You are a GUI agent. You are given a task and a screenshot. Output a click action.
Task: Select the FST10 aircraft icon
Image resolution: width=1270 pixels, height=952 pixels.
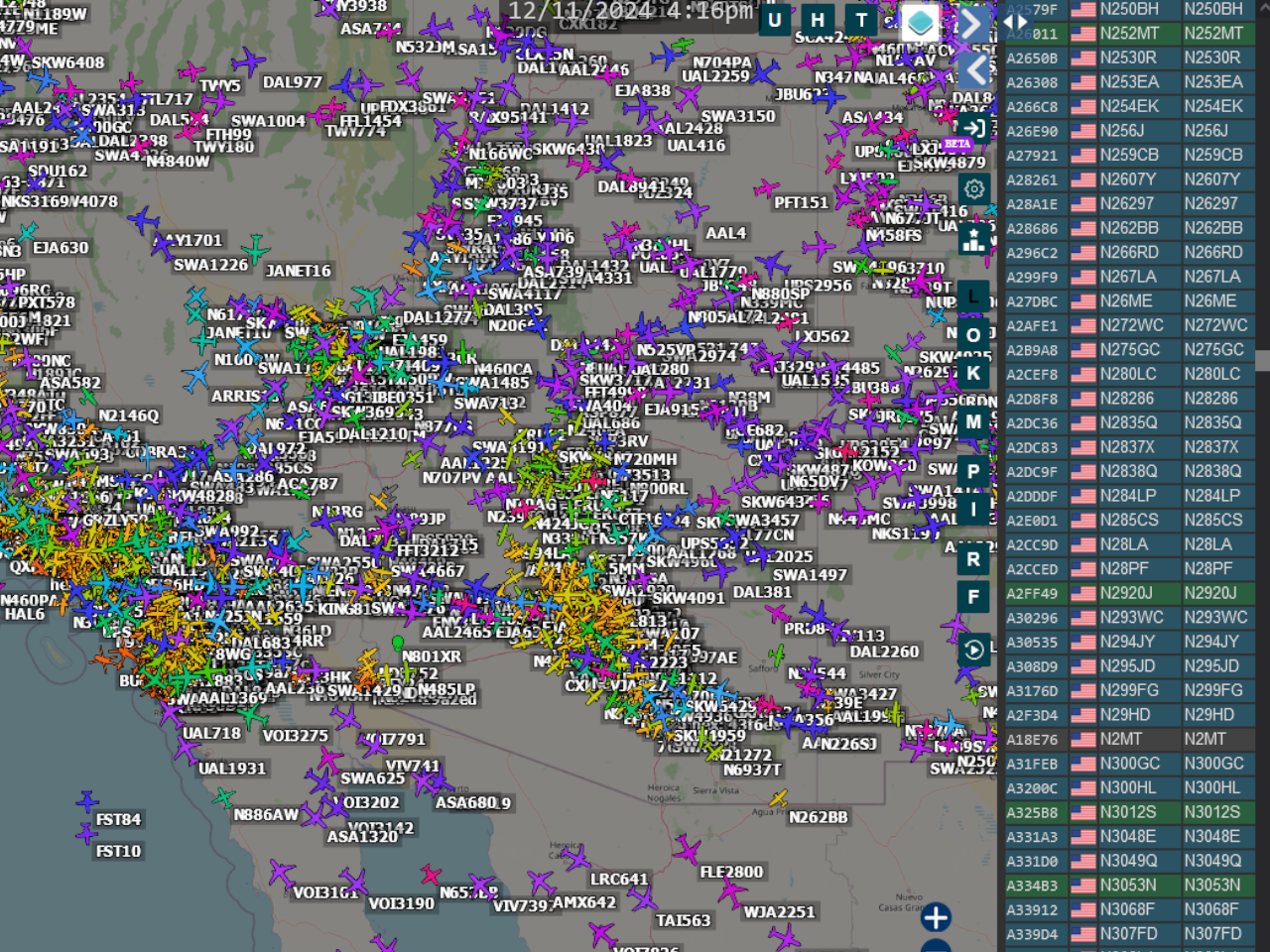pyautogui.click(x=87, y=834)
